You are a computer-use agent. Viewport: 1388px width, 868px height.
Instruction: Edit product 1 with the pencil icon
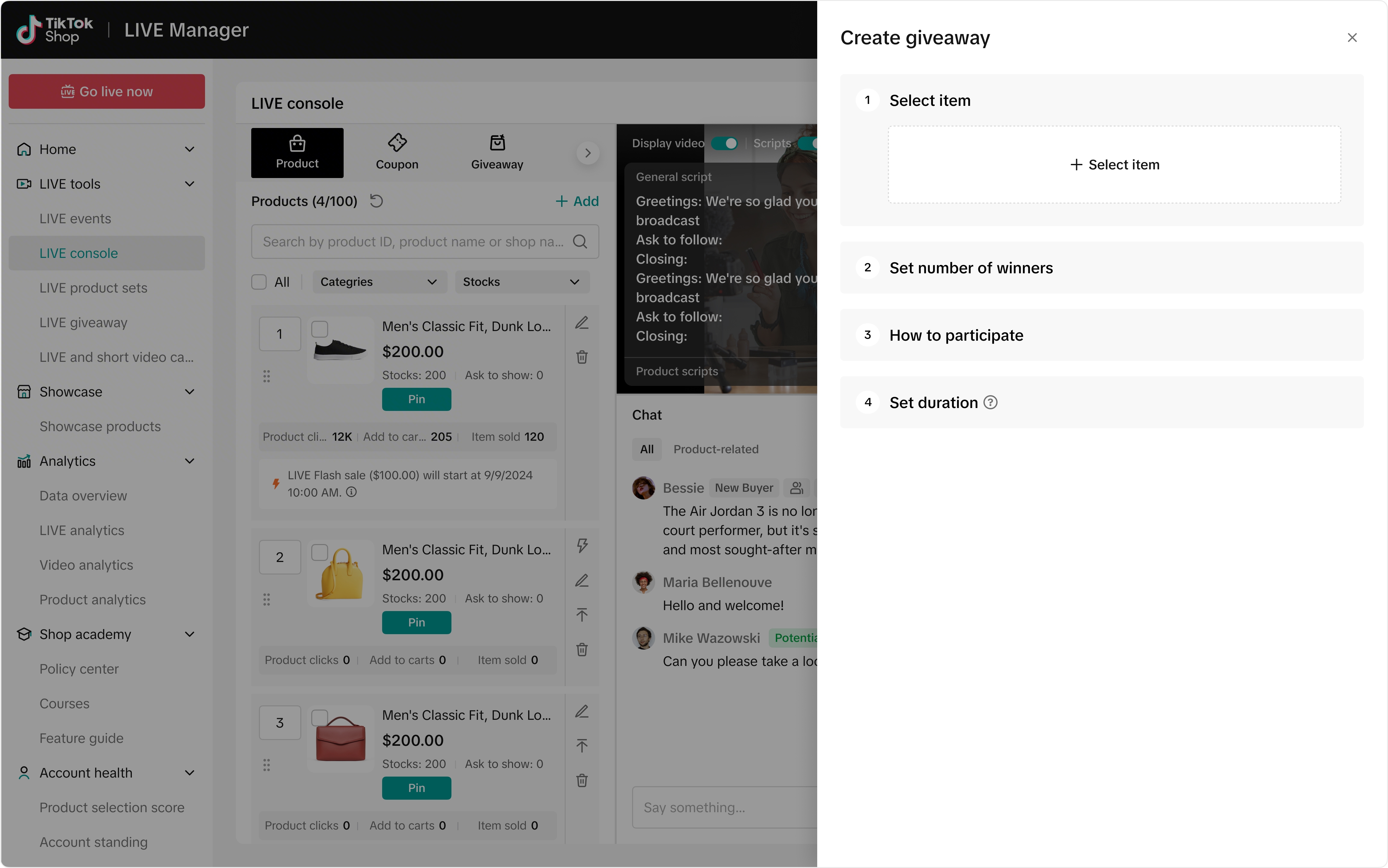click(x=582, y=323)
